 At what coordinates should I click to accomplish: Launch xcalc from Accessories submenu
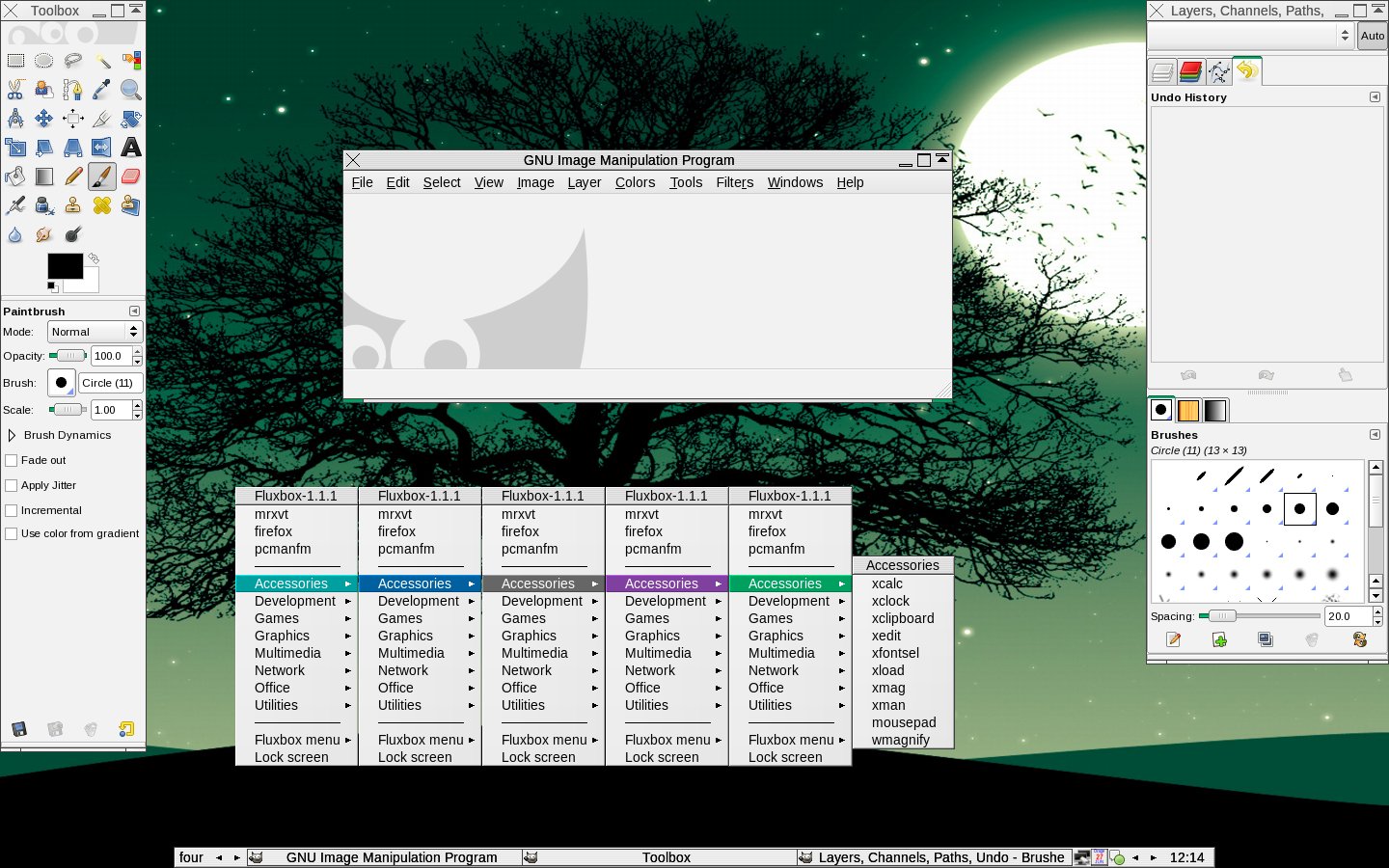(x=887, y=583)
